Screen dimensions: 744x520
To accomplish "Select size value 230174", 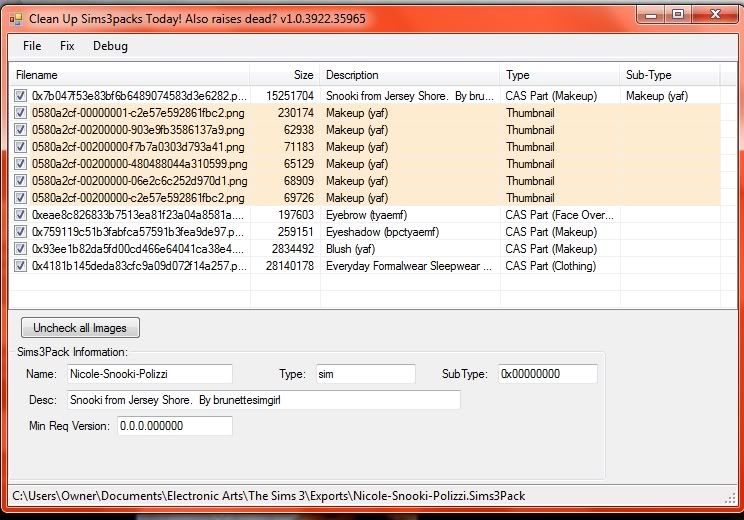I will pos(296,113).
